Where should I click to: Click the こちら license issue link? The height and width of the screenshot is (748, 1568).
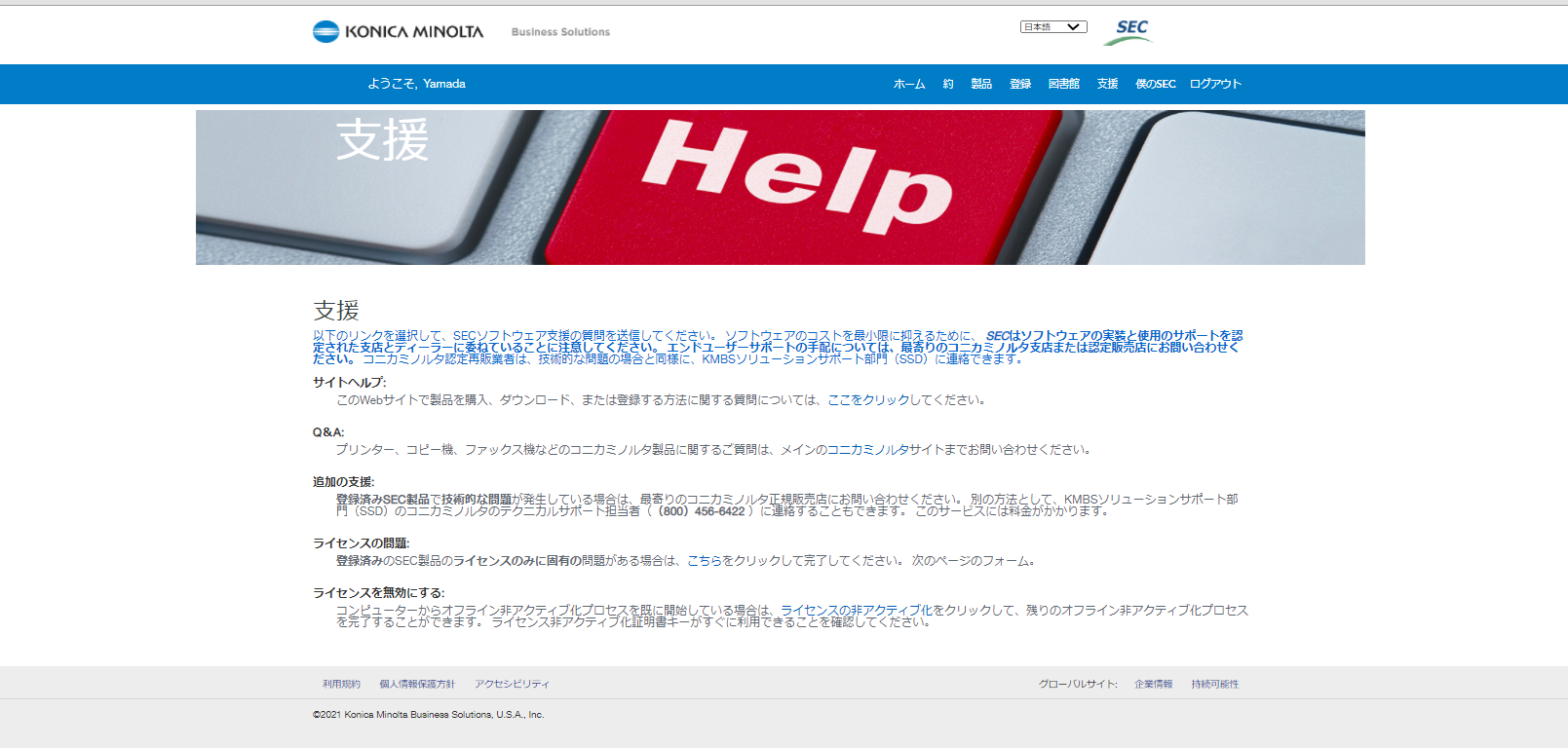(x=705, y=561)
